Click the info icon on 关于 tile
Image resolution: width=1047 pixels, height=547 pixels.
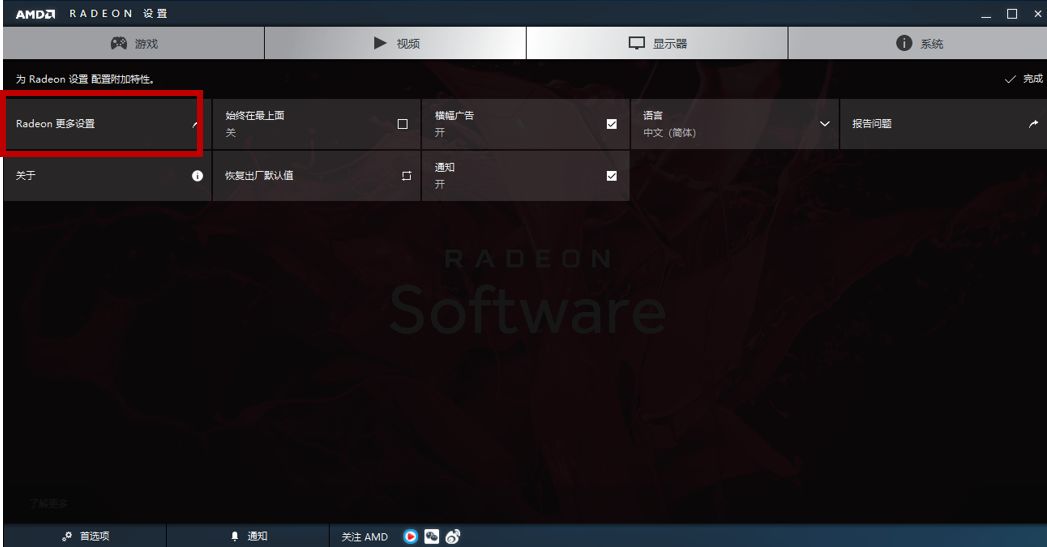198,176
